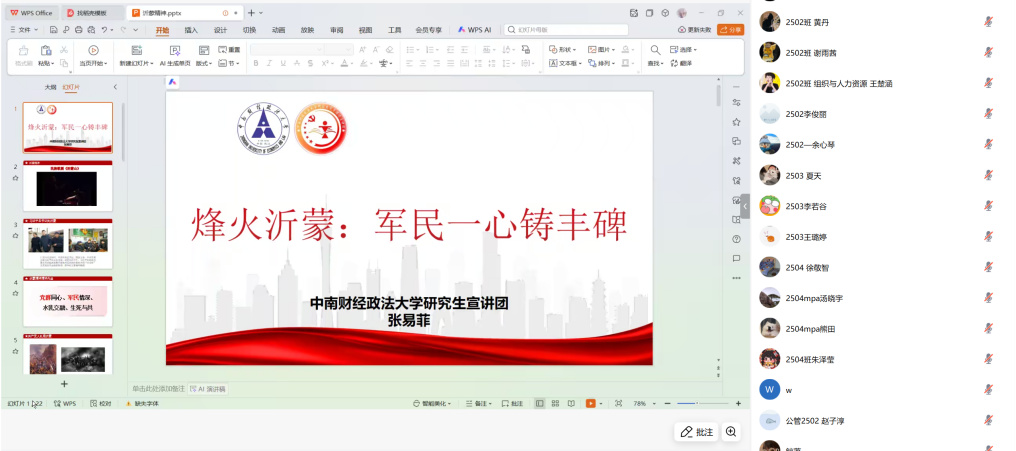Toggle bold formatting button

(x=256, y=63)
